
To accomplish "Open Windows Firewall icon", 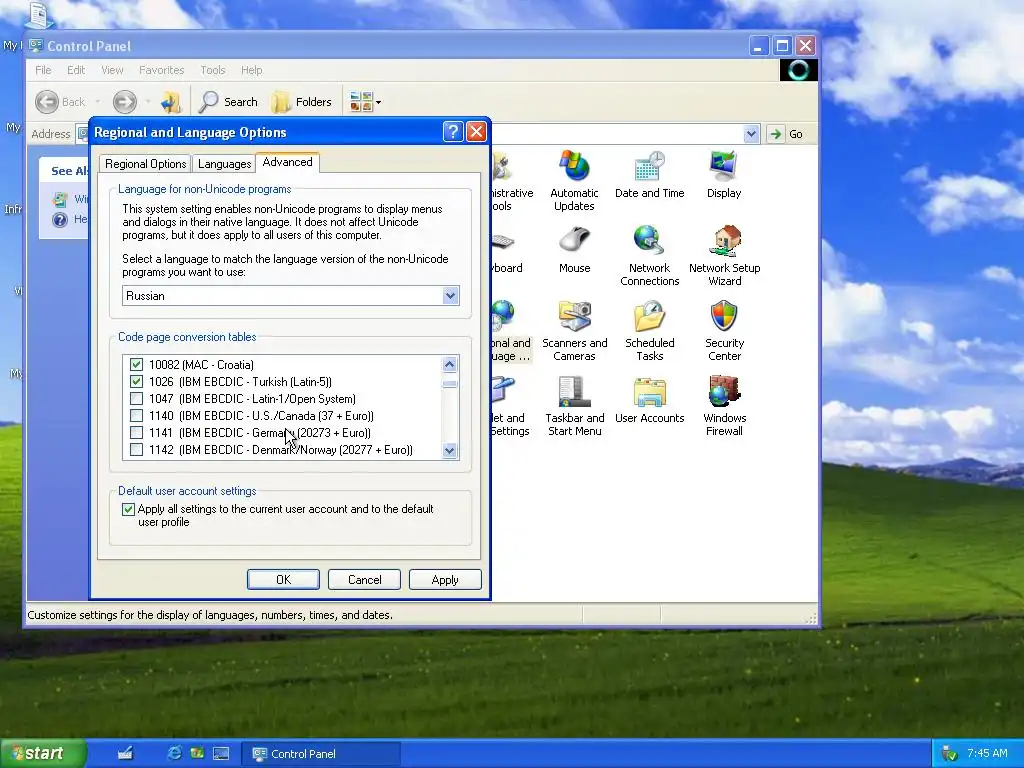I will (724, 406).
